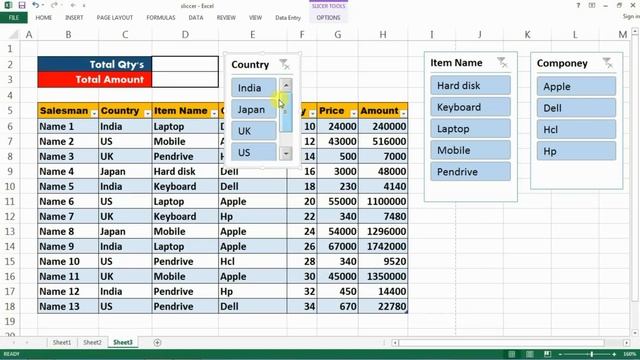The height and width of the screenshot is (360, 640).
Task: Toggle Laptop in Item Name slicer
Action: pos(470,129)
